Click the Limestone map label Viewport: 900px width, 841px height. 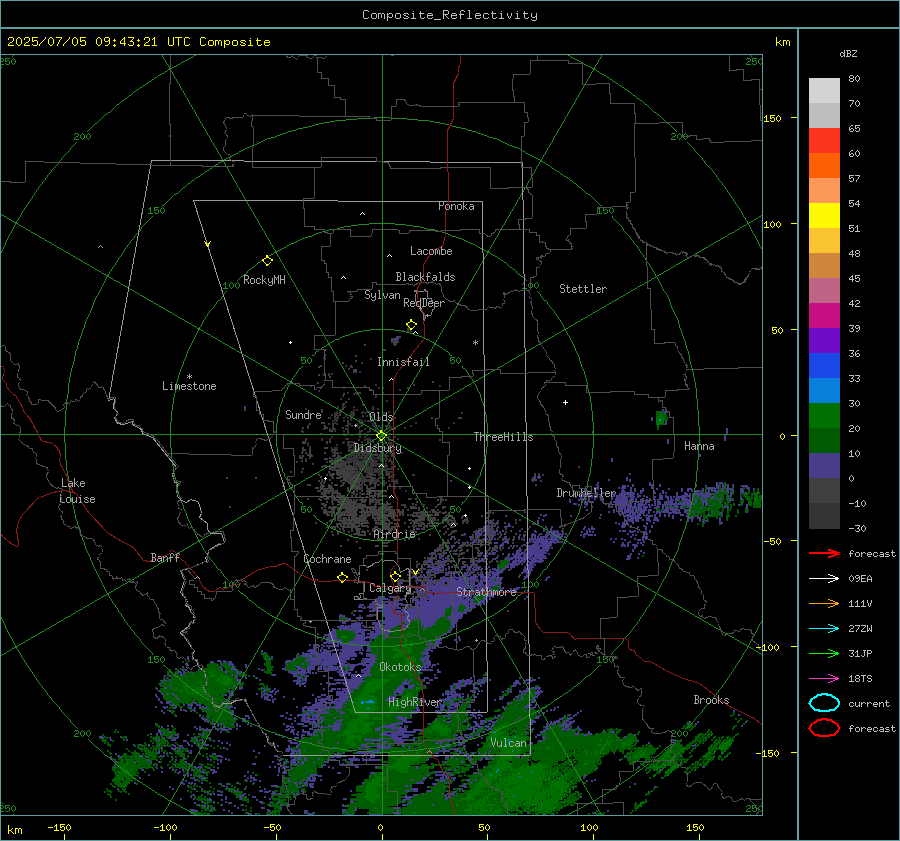[x=189, y=386]
